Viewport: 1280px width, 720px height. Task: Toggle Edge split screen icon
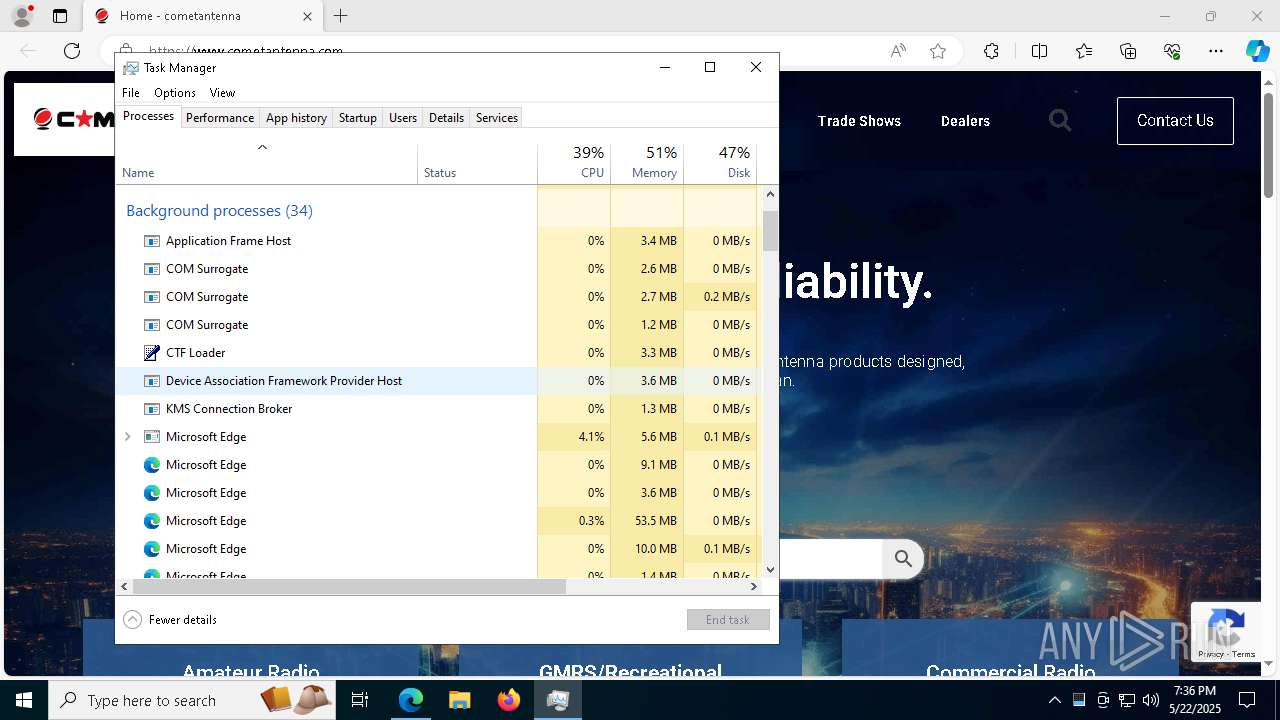[x=1039, y=51]
